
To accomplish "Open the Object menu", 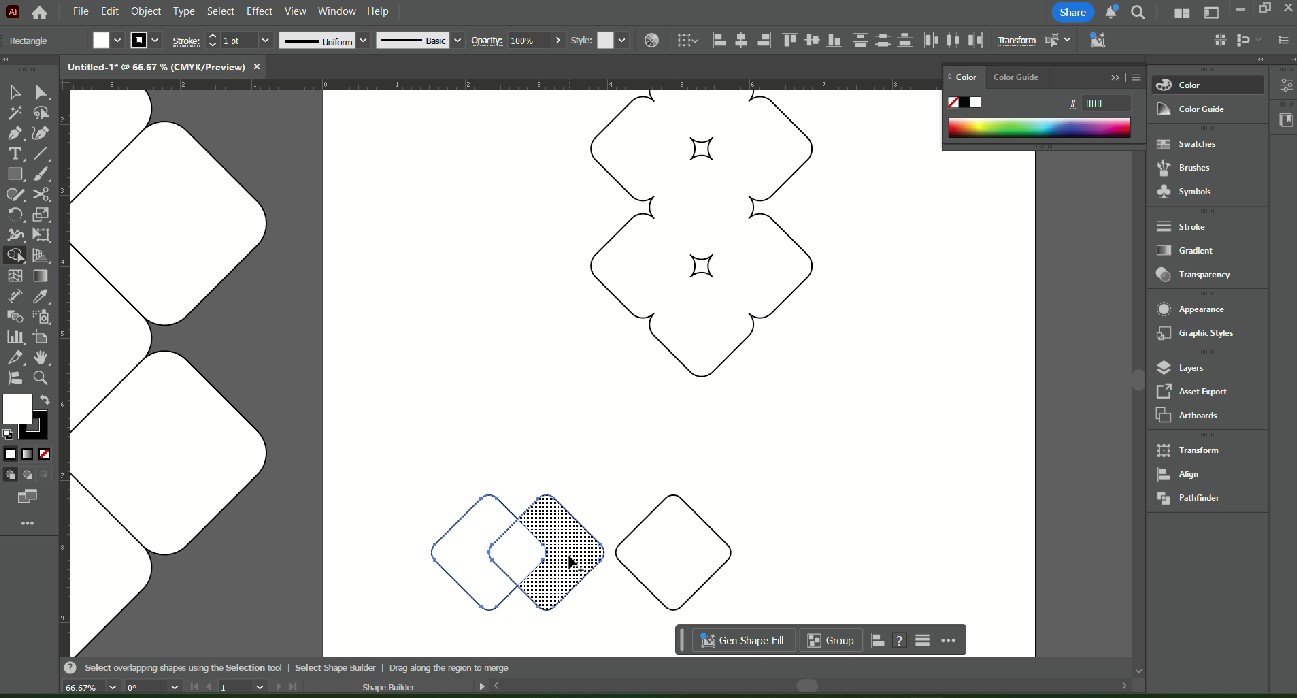I will point(146,11).
